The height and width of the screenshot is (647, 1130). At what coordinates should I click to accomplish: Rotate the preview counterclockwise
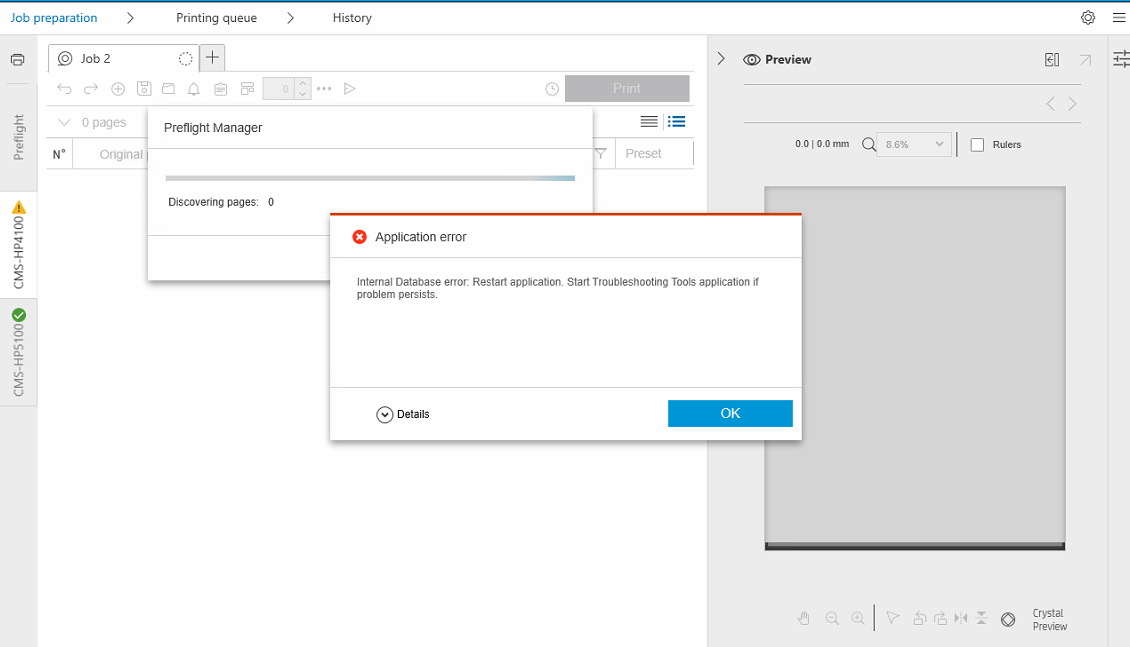tap(919, 618)
